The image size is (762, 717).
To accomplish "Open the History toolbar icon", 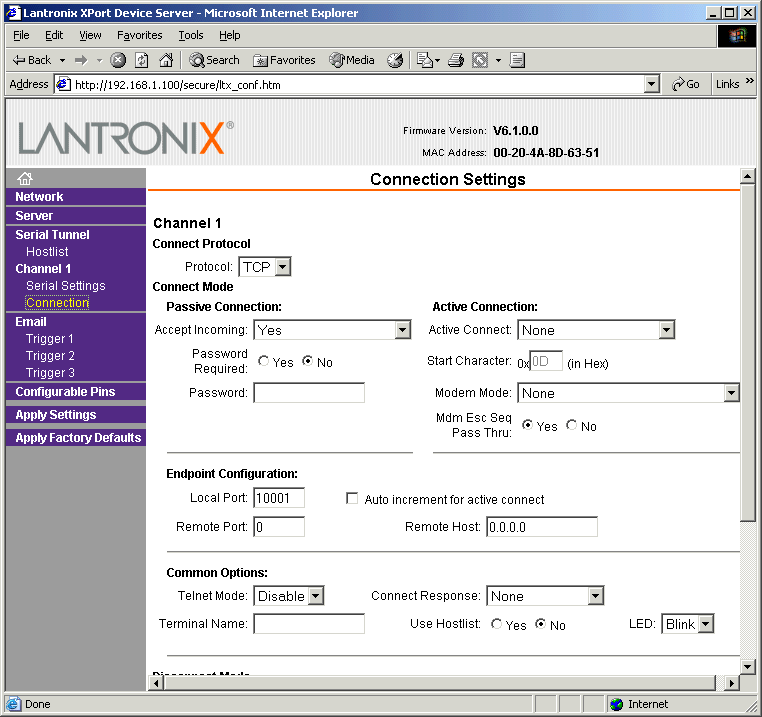I will click(395, 60).
